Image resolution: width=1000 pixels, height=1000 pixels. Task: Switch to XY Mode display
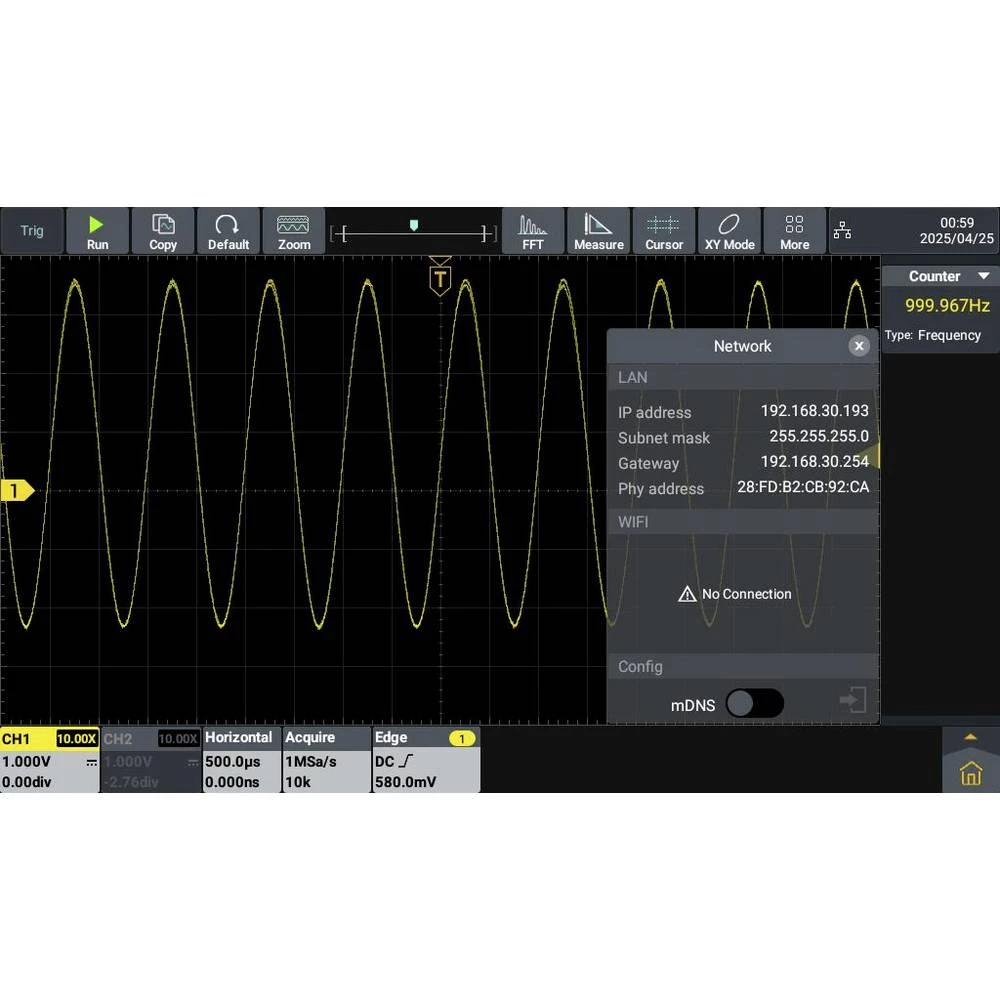(730, 231)
